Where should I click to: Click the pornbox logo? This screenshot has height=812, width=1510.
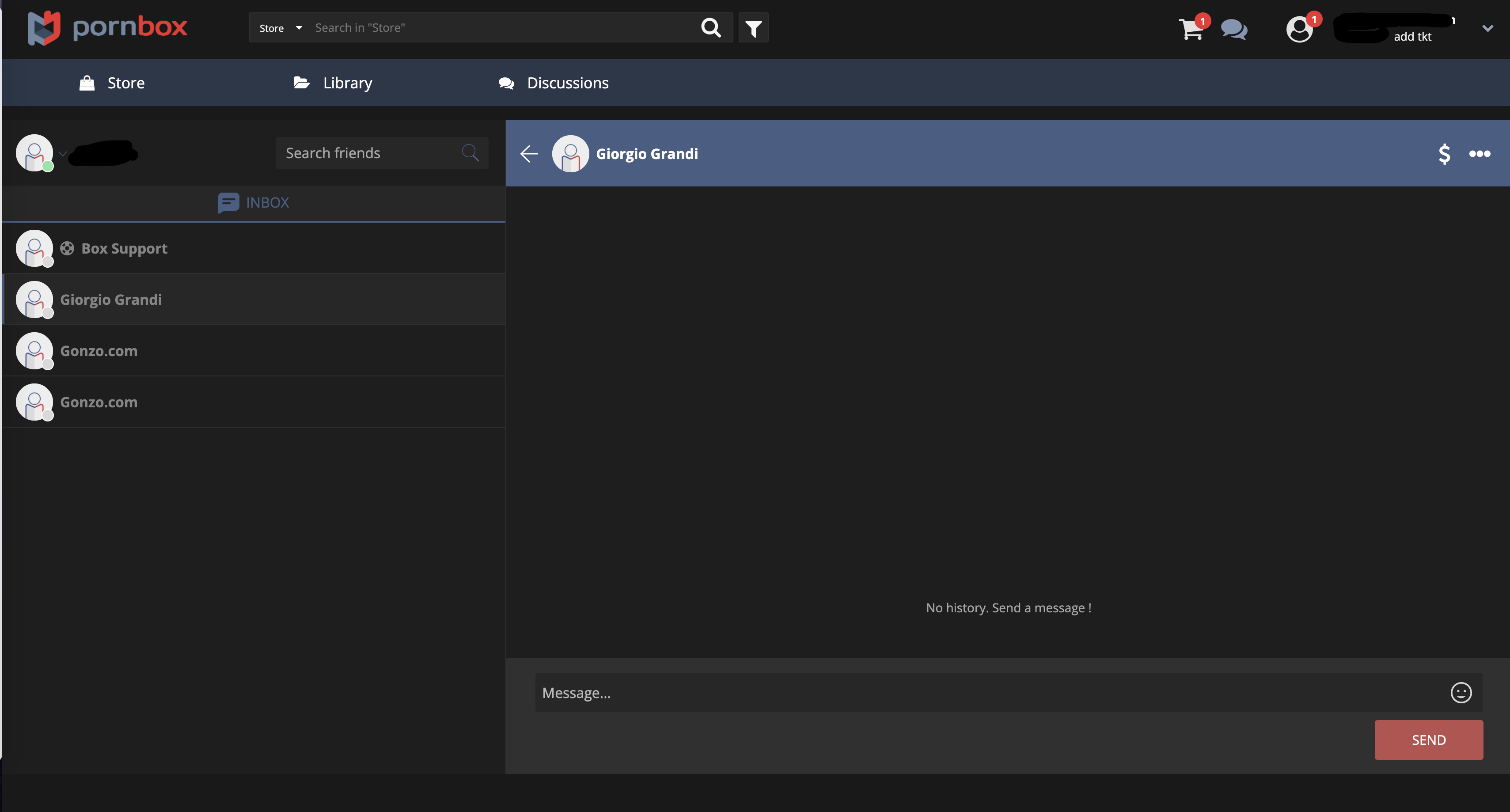(107, 27)
